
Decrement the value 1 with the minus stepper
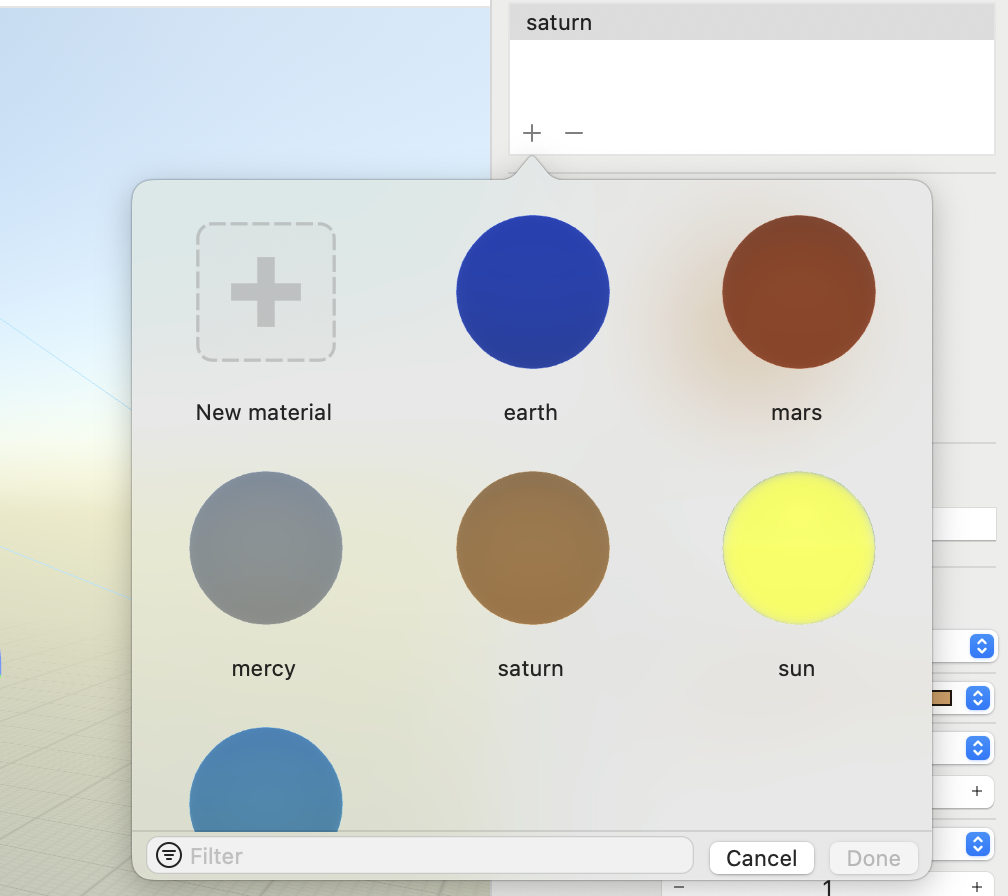[679, 887]
